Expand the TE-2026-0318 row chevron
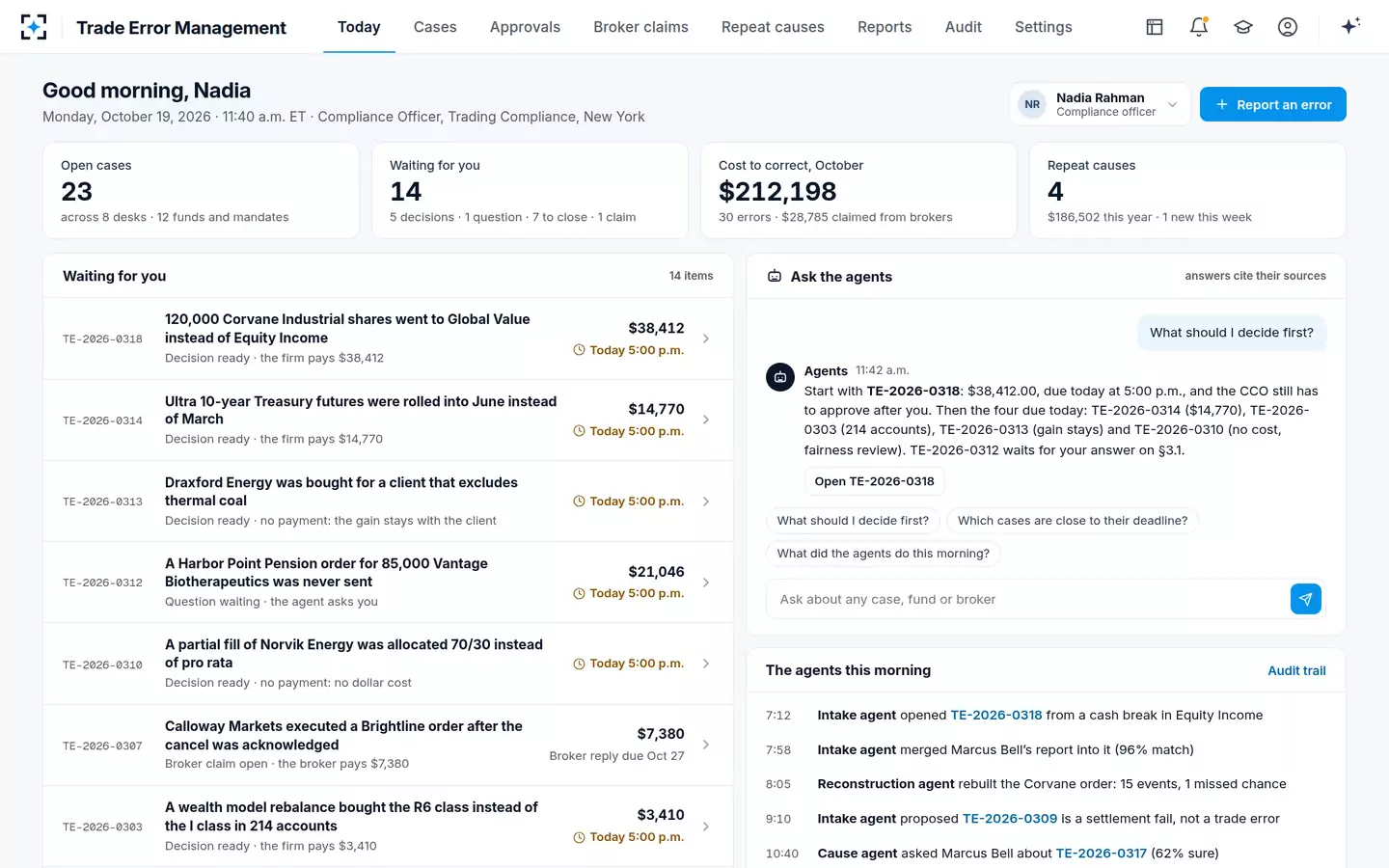This screenshot has width=1389, height=868. tap(706, 339)
